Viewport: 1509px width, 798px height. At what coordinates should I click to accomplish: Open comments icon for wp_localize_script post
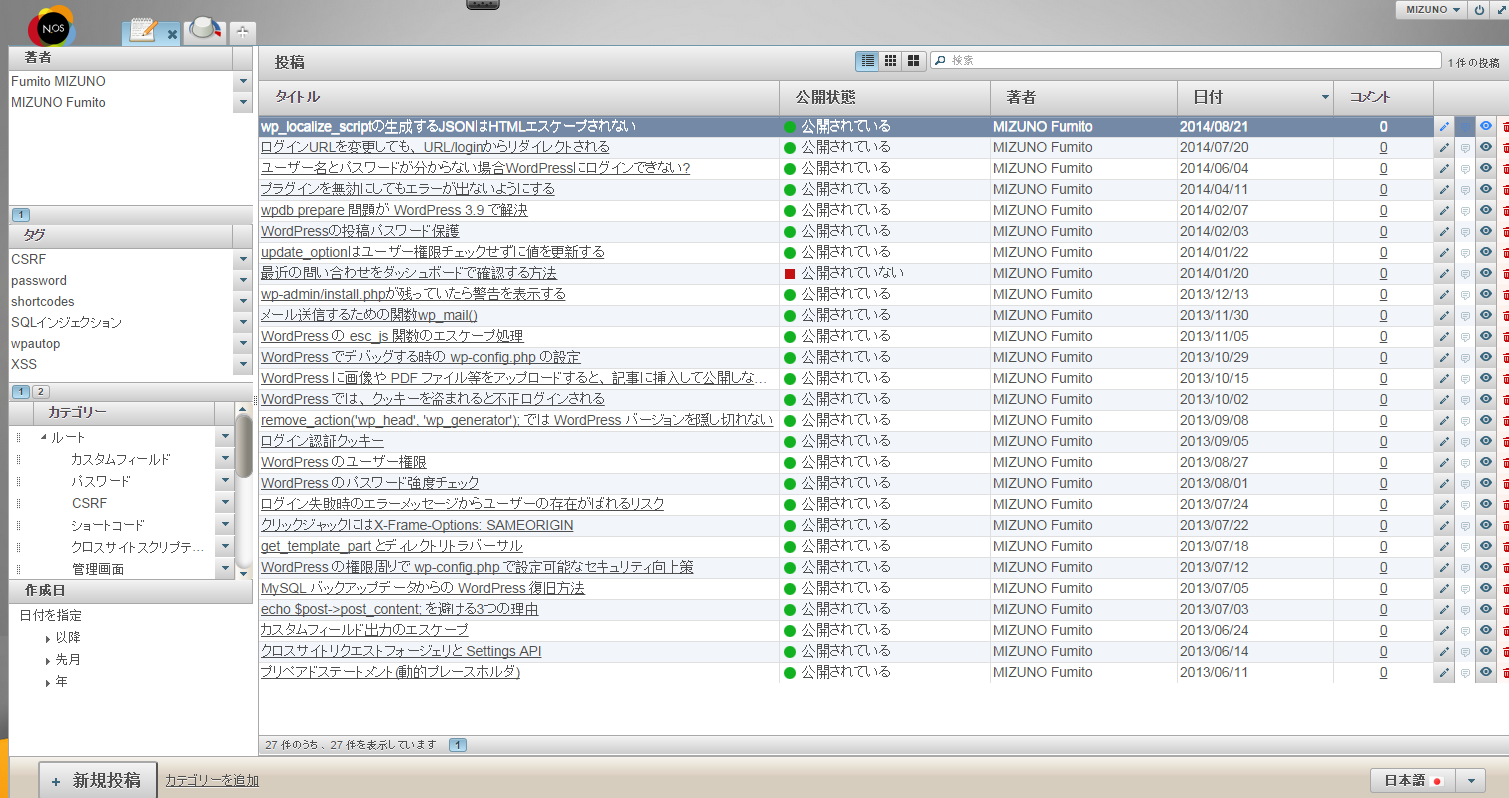[x=1465, y=127]
